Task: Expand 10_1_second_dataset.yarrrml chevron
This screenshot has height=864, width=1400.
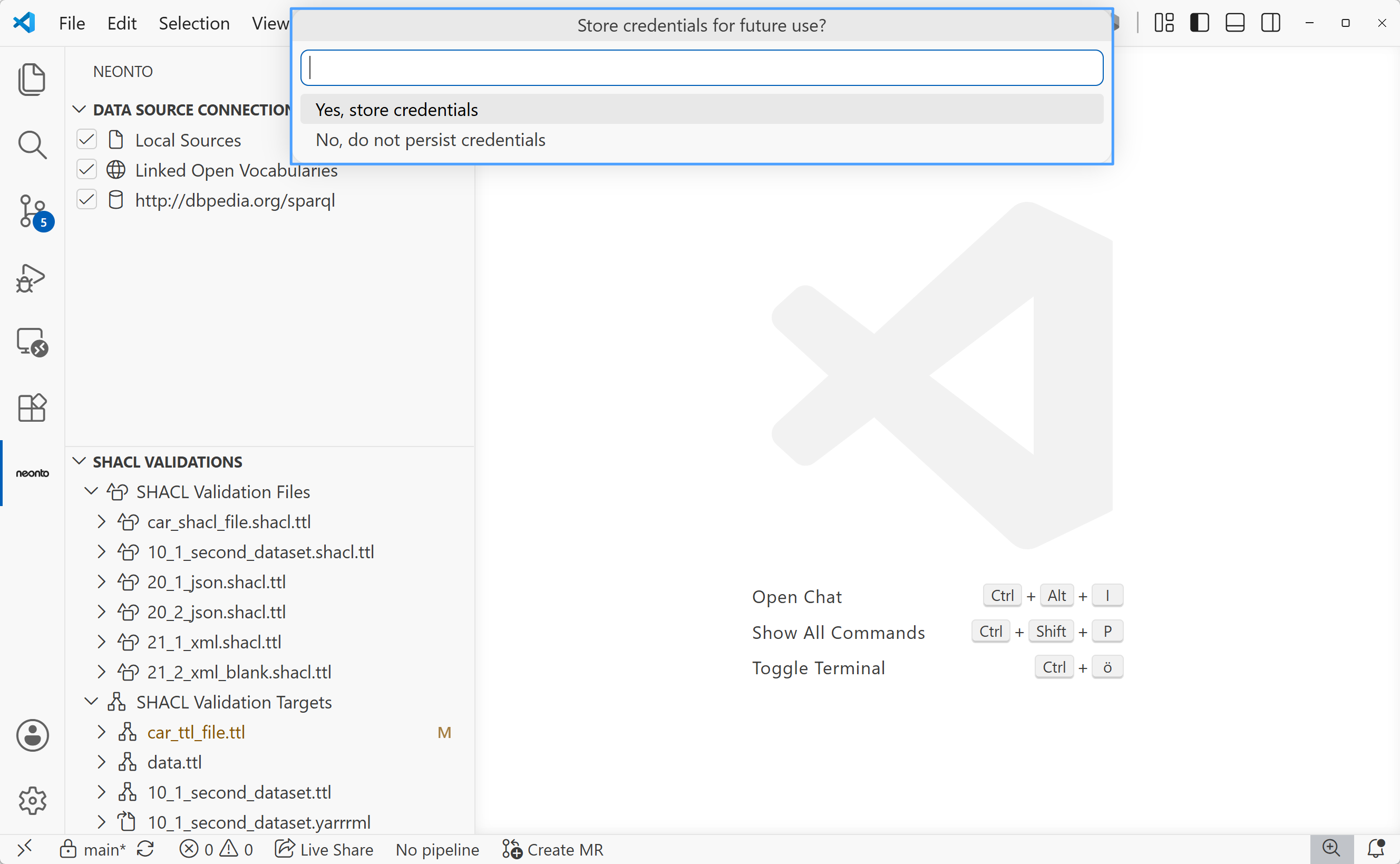Action: [101, 822]
